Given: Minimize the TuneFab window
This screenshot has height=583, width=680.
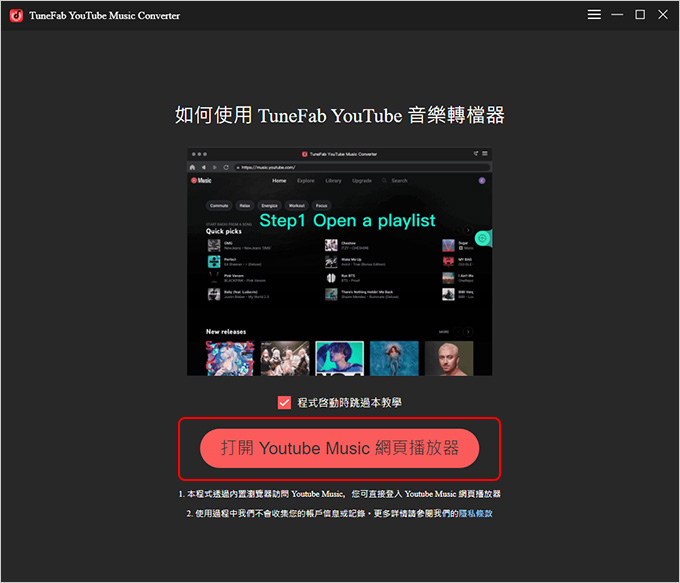Looking at the screenshot, I should [617, 15].
